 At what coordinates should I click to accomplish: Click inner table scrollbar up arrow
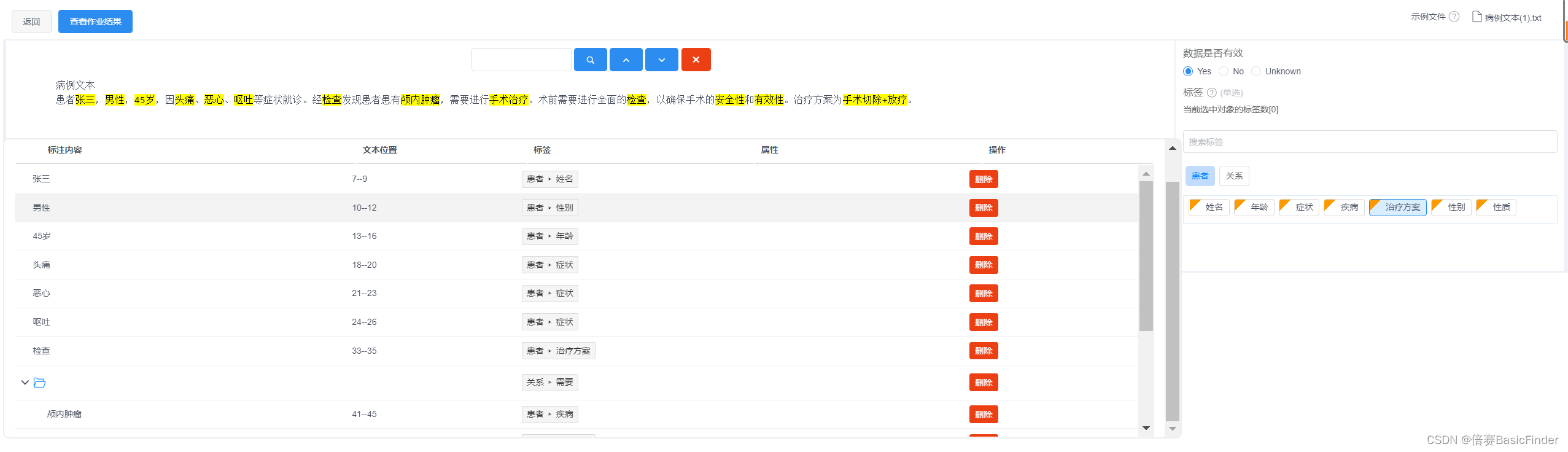(x=1146, y=174)
